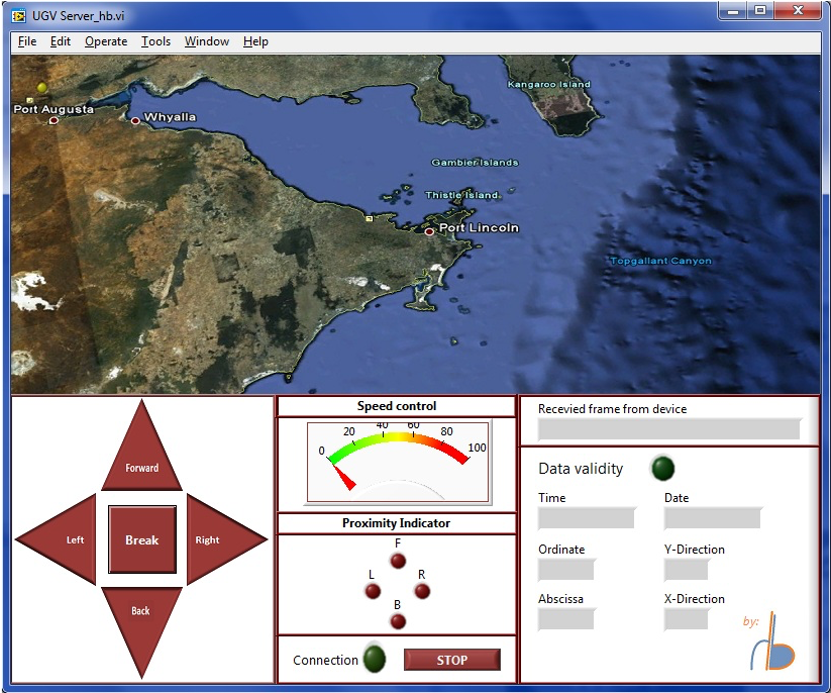Viewport: 831px width, 693px height.
Task: Click the Port Lincoln marker on map
Action: click(429, 232)
